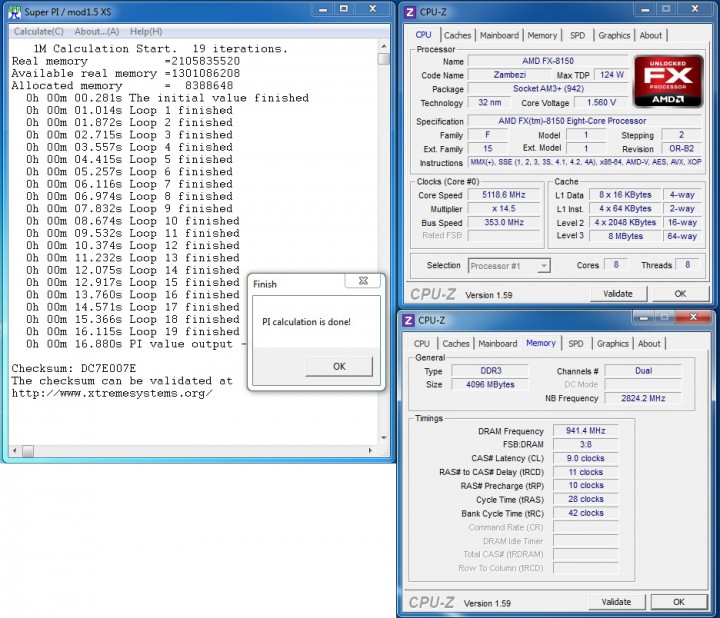
Task: Close the Finish dialog with its X button
Action: [363, 281]
